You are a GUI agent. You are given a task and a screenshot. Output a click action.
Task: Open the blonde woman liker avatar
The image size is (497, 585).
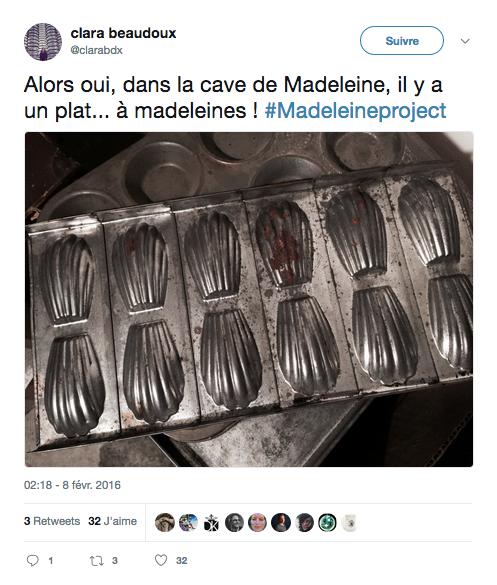[x=257, y=522]
